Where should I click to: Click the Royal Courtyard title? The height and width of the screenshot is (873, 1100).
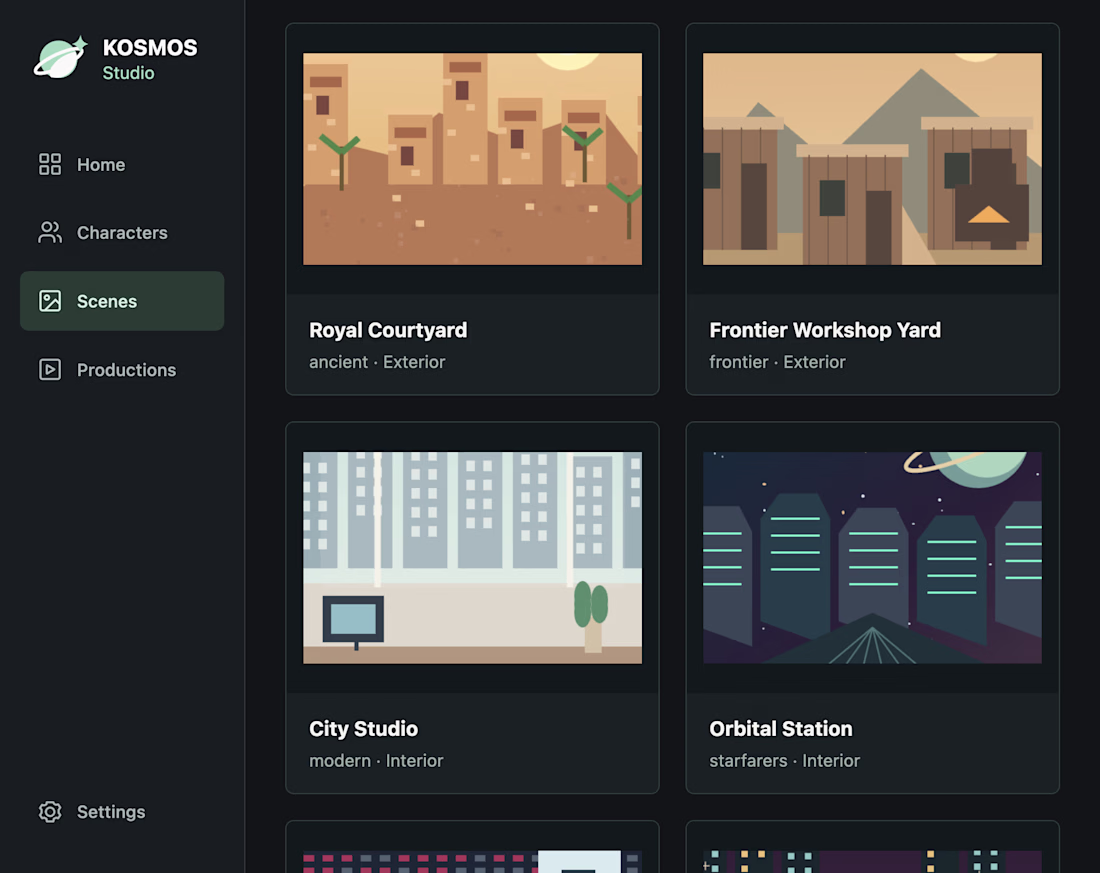tap(388, 331)
